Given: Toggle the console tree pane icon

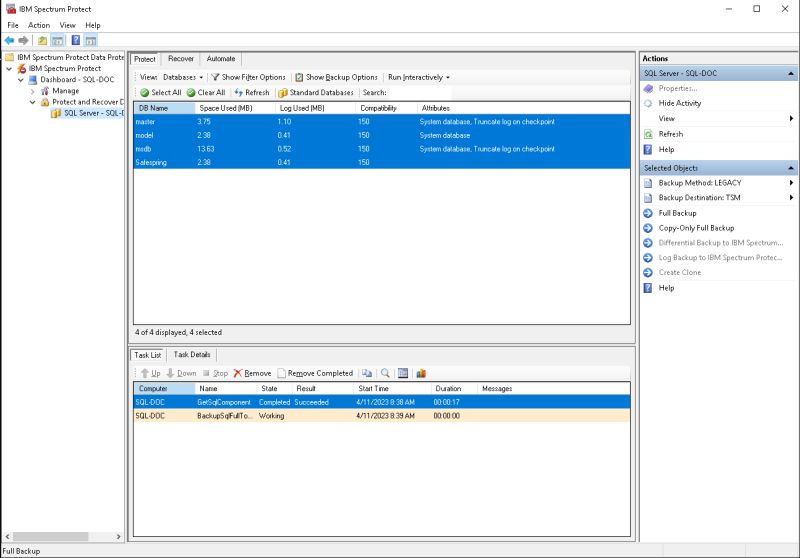Looking at the screenshot, I should coord(58,40).
